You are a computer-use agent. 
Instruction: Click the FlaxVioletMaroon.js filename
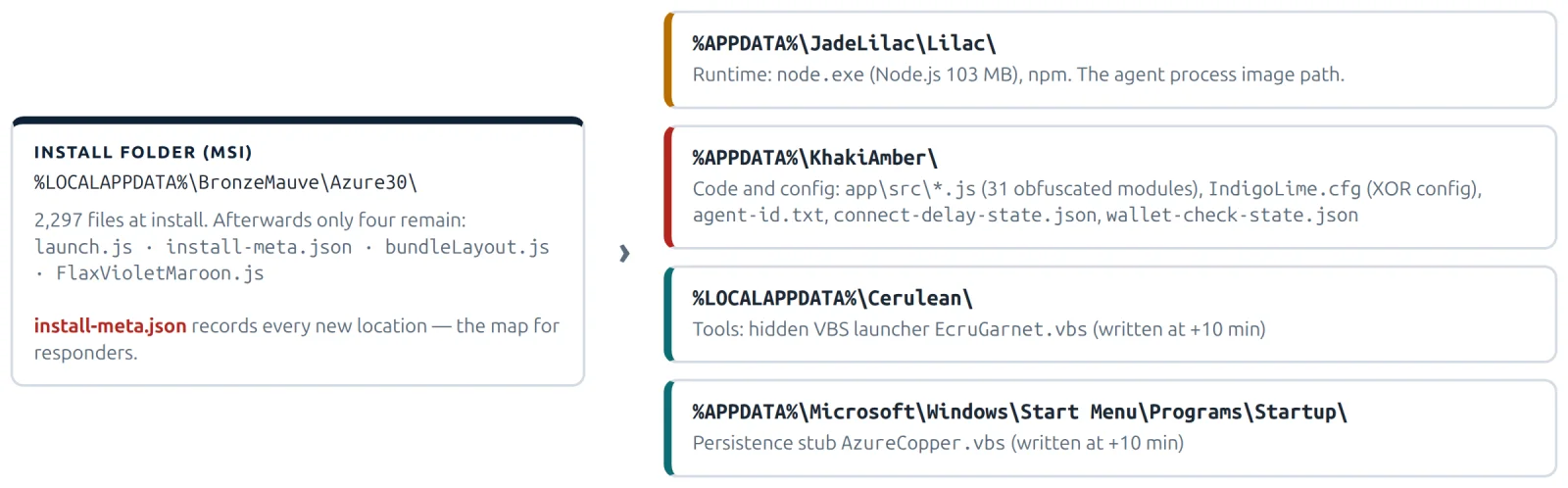pos(160,272)
